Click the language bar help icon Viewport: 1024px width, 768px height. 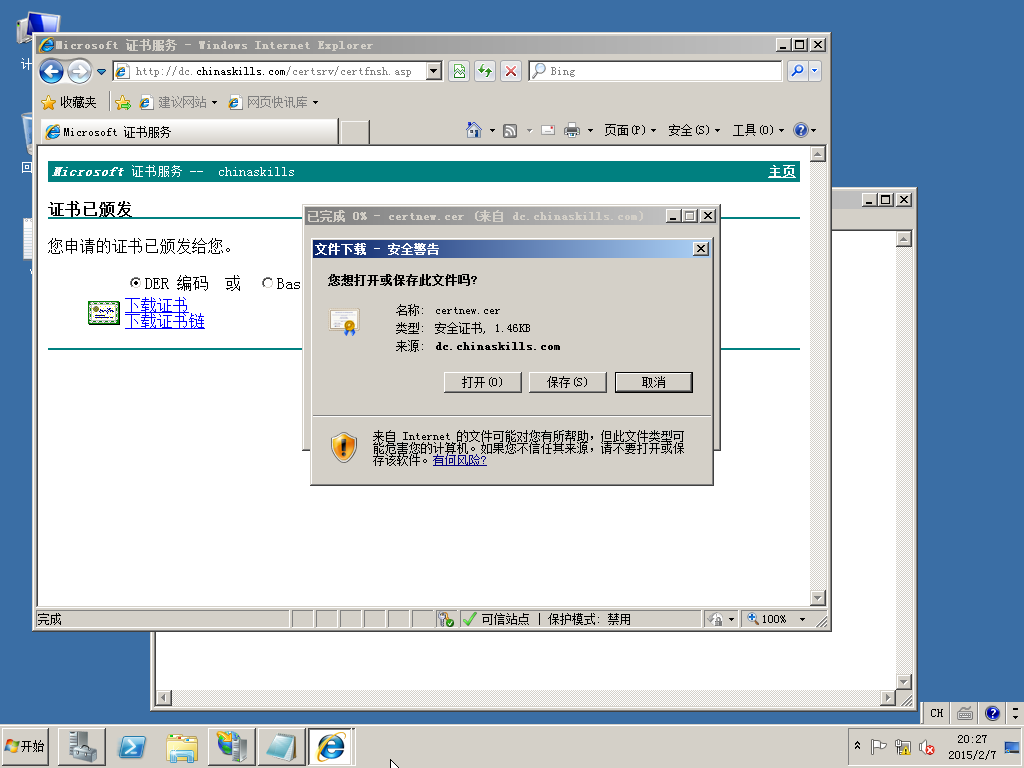click(992, 713)
